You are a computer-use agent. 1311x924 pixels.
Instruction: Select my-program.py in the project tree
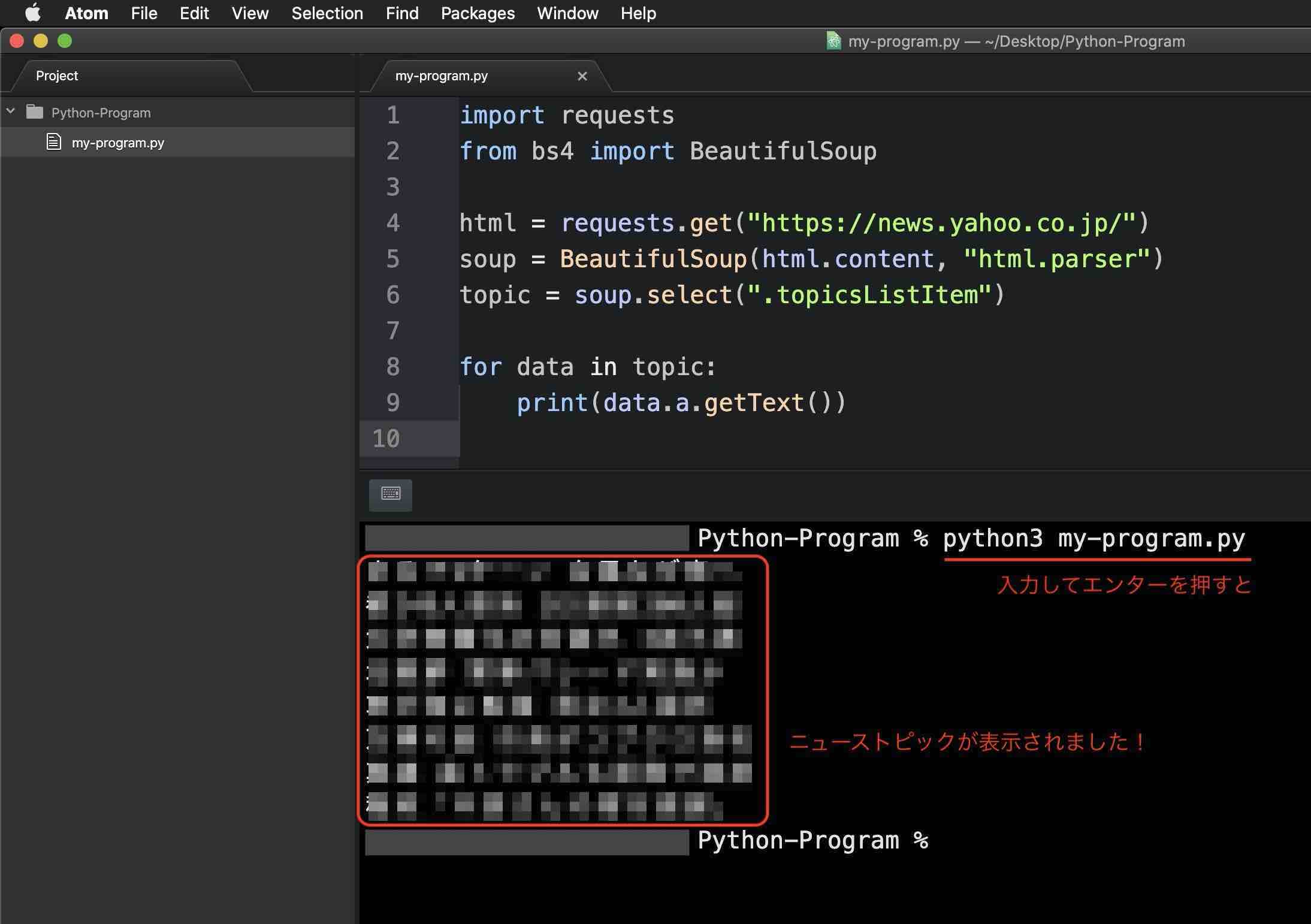pos(118,143)
